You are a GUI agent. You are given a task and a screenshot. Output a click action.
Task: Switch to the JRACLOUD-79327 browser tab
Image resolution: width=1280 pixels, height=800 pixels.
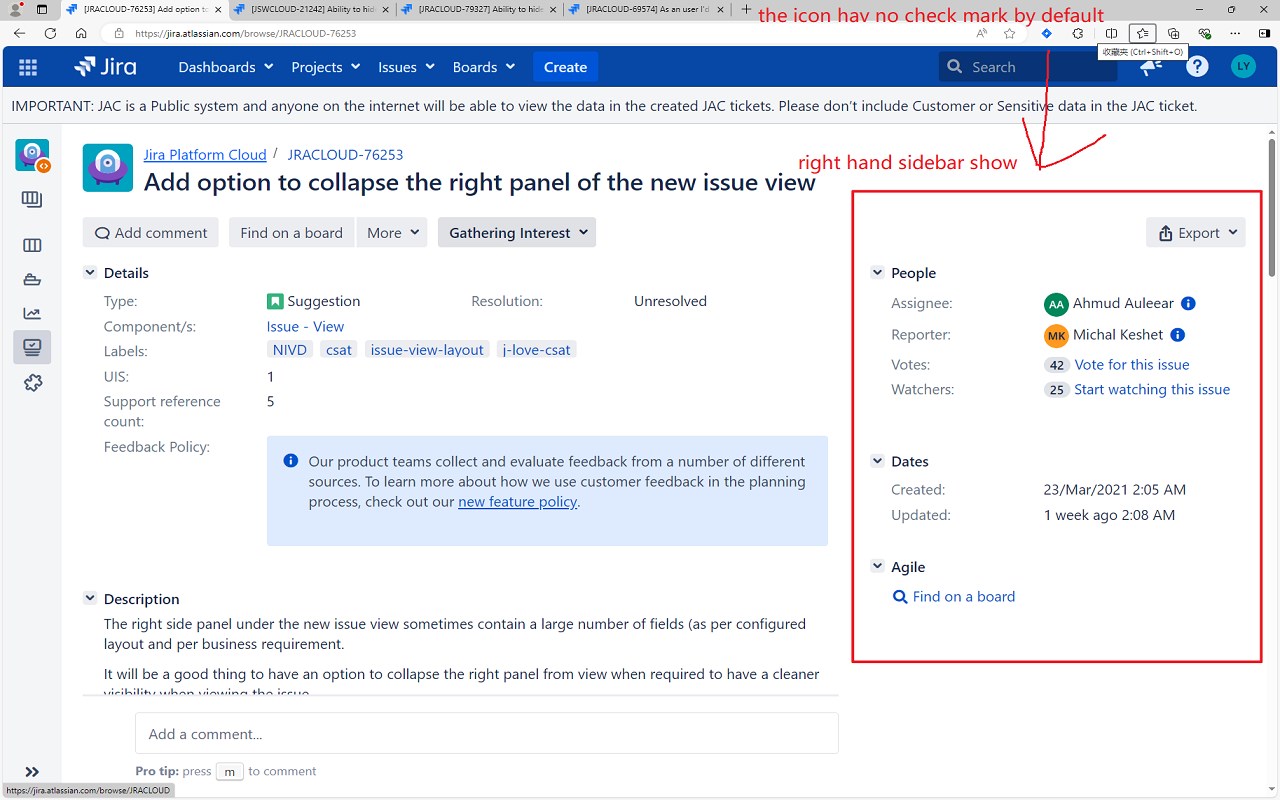click(480, 9)
